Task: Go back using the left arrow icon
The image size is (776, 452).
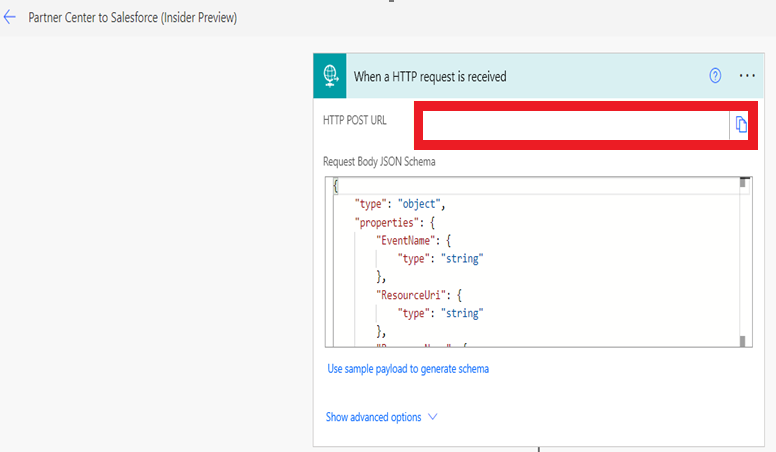Action: [10, 18]
